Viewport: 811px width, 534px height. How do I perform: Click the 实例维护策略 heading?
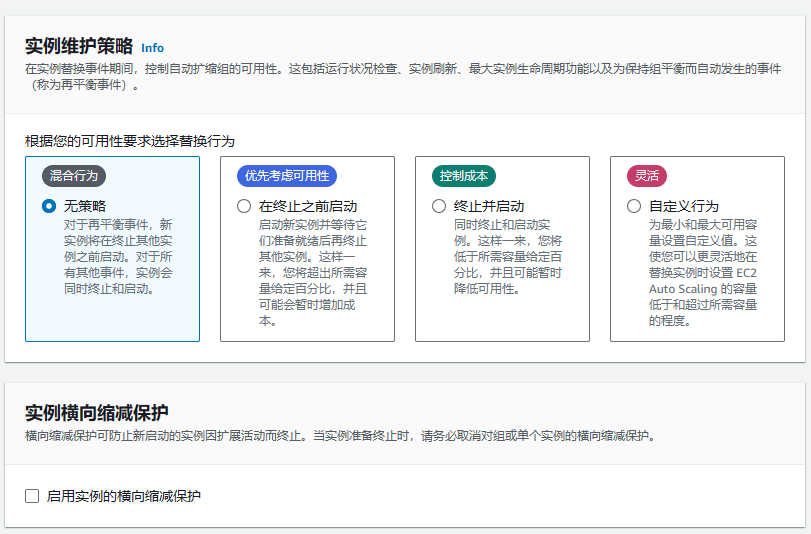pos(79,46)
